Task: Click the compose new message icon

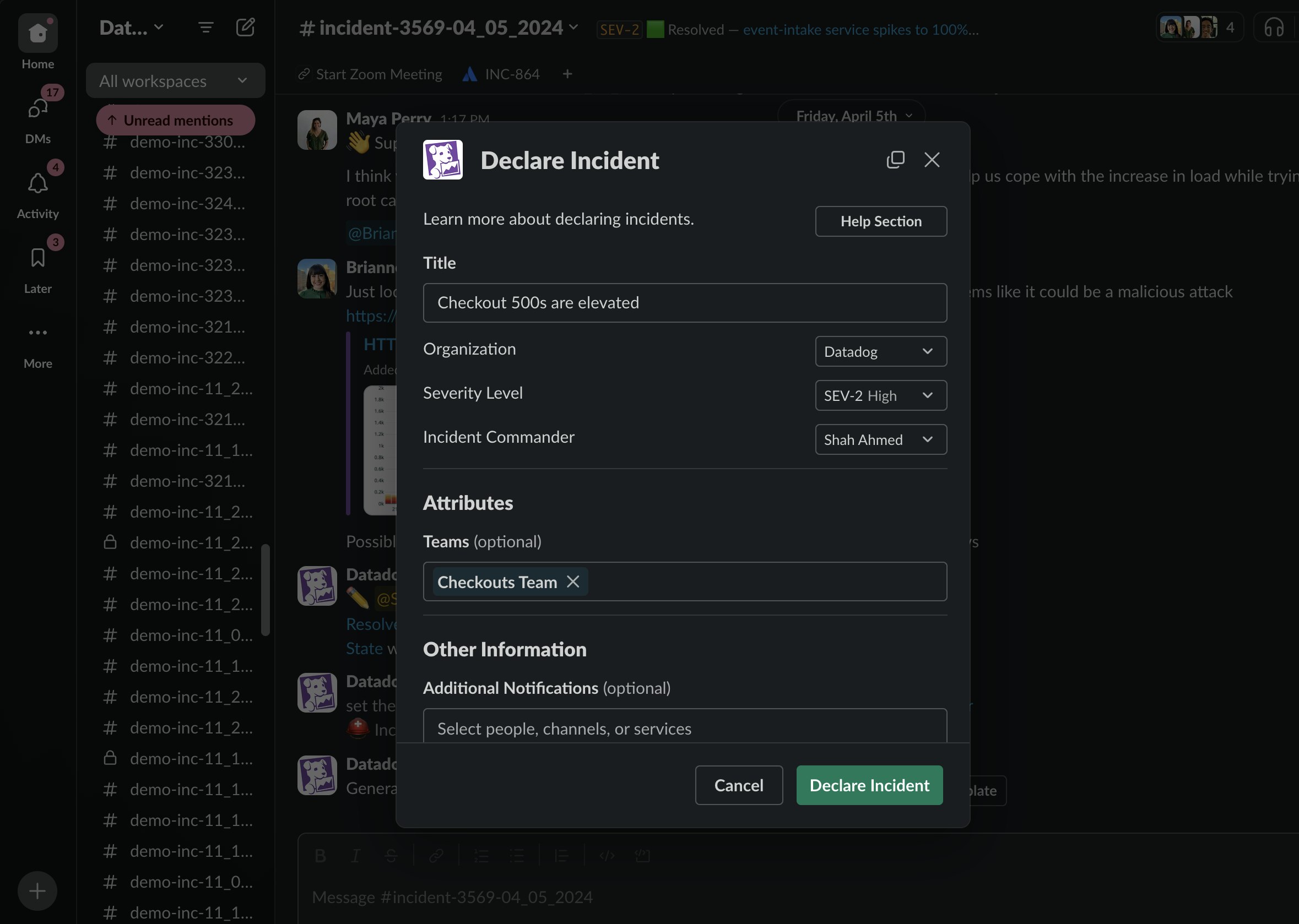Action: [245, 28]
